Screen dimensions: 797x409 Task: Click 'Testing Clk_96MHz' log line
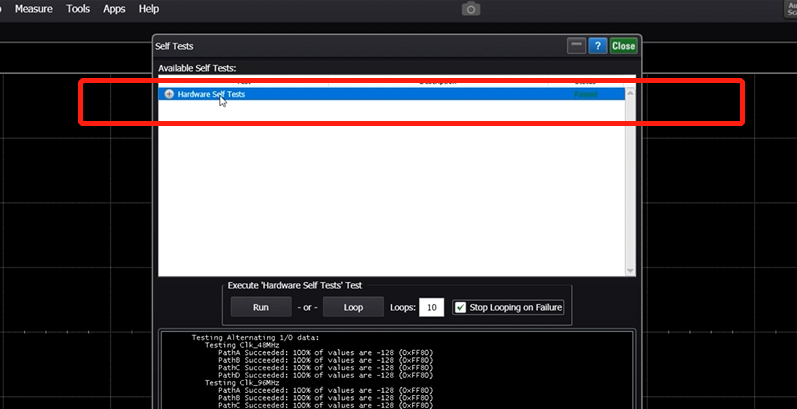pyautogui.click(x=242, y=383)
